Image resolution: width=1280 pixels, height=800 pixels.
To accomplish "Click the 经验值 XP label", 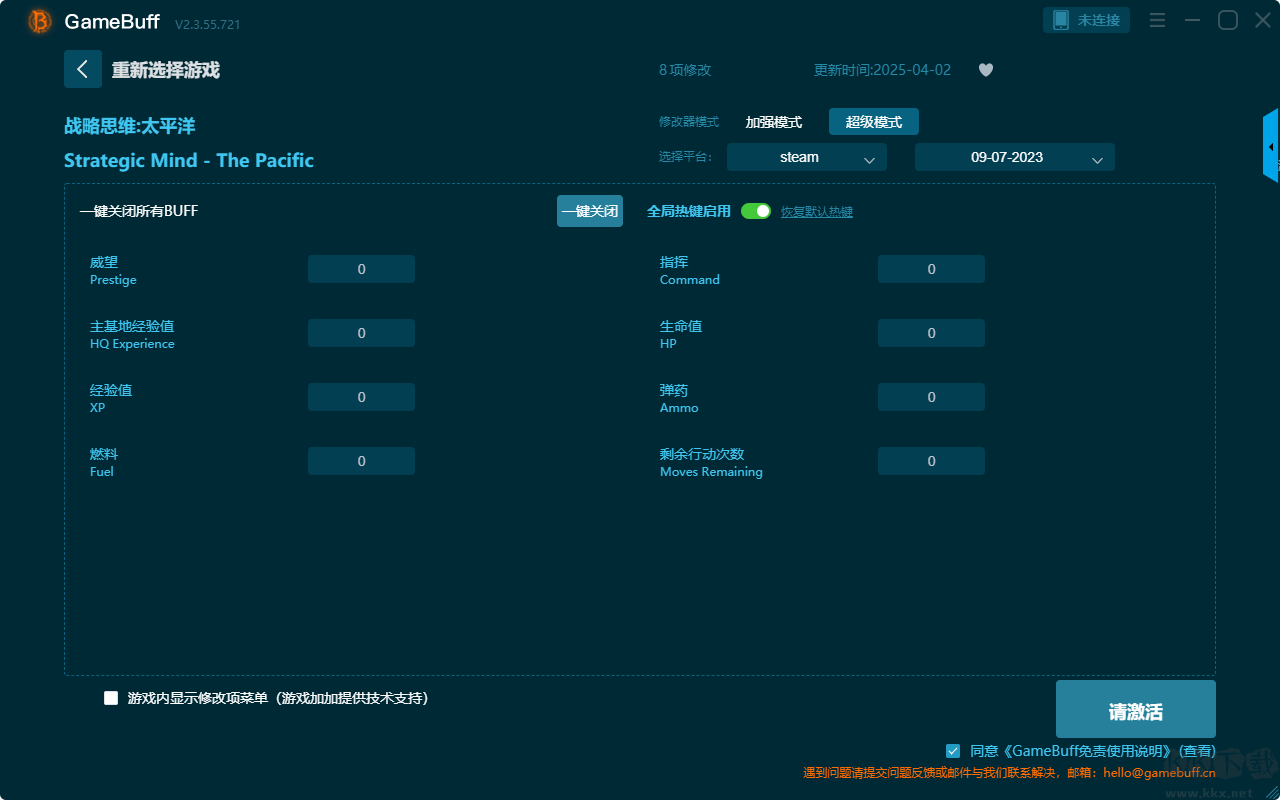I will click(111, 398).
